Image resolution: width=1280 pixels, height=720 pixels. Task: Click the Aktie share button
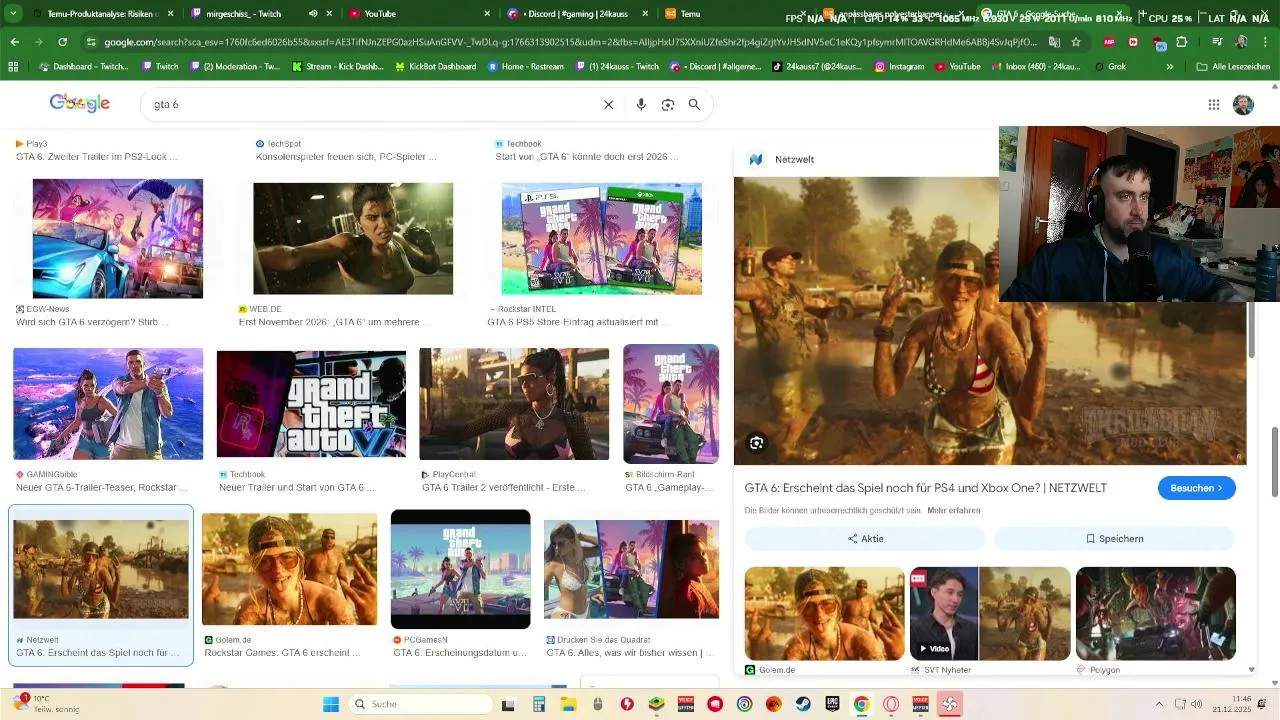click(x=866, y=538)
